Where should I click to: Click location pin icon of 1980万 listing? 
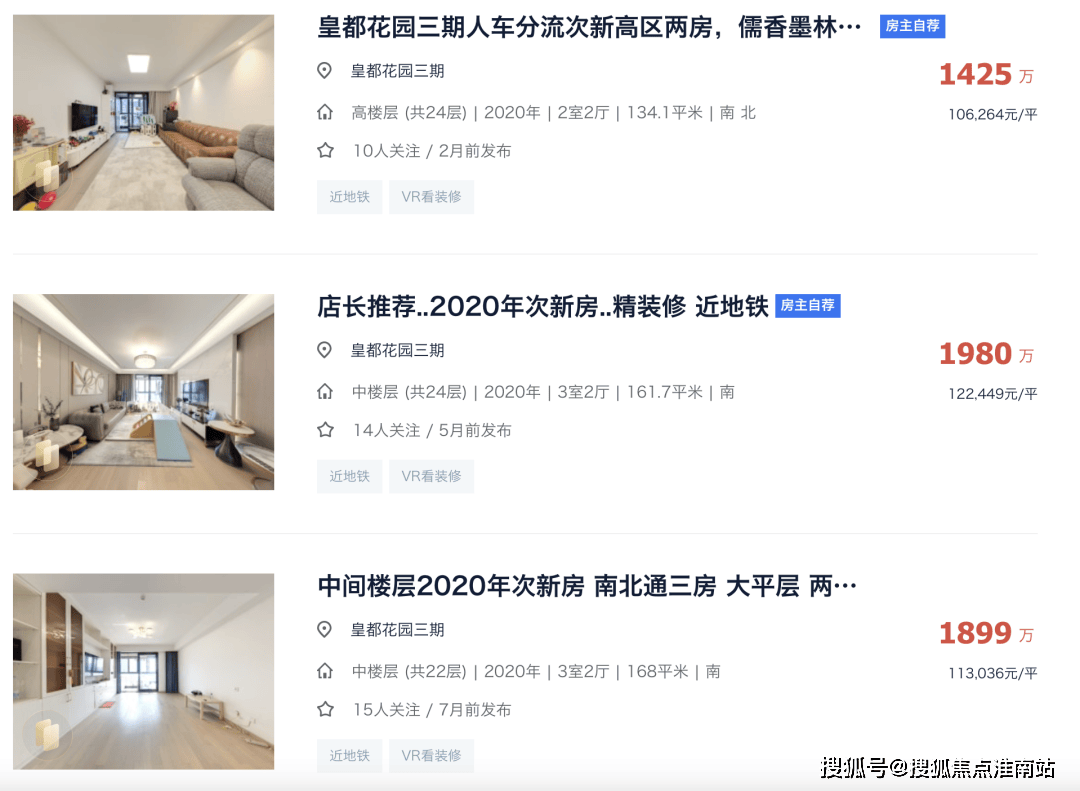[324, 350]
